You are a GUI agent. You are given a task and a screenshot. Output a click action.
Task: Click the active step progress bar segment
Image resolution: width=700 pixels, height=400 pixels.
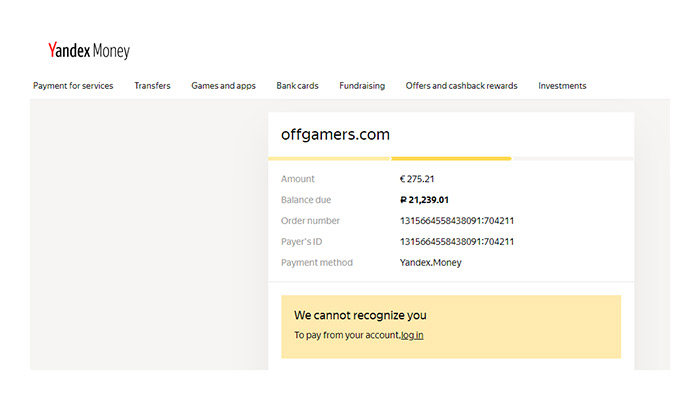pos(451,158)
